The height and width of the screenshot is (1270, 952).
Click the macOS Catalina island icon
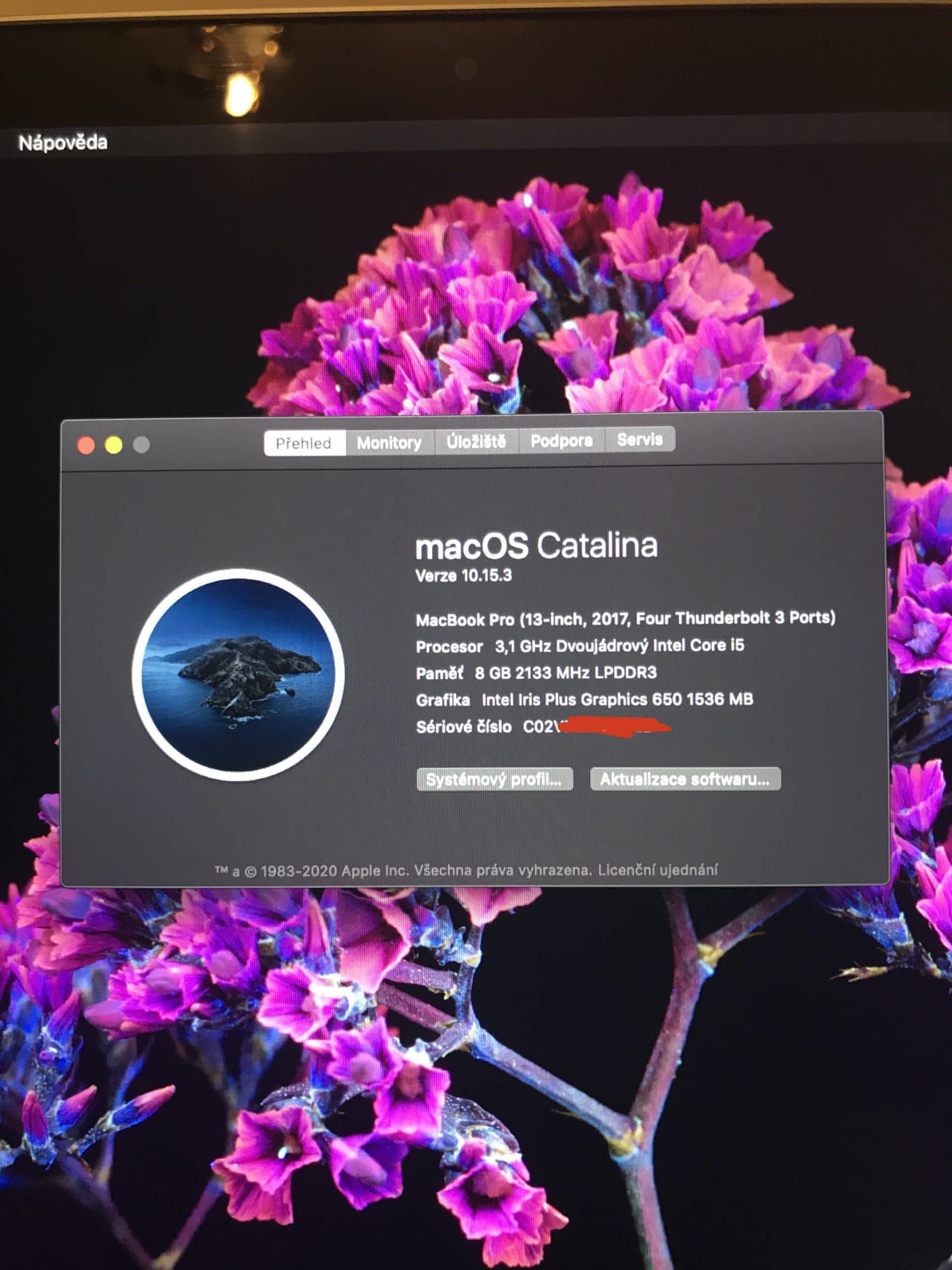[238, 675]
